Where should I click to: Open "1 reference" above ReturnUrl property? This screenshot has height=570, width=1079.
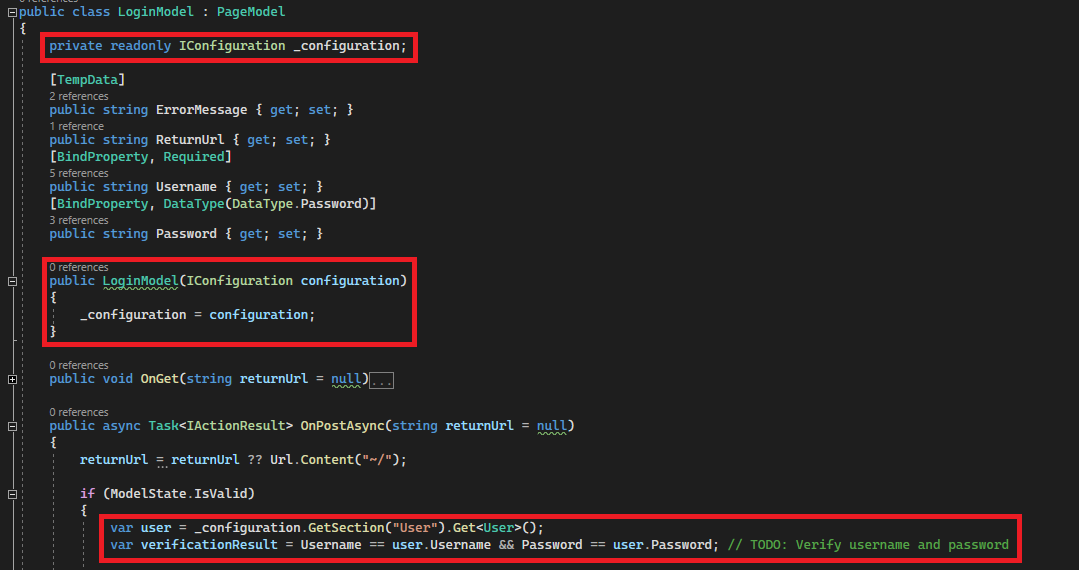pyautogui.click(x=76, y=126)
